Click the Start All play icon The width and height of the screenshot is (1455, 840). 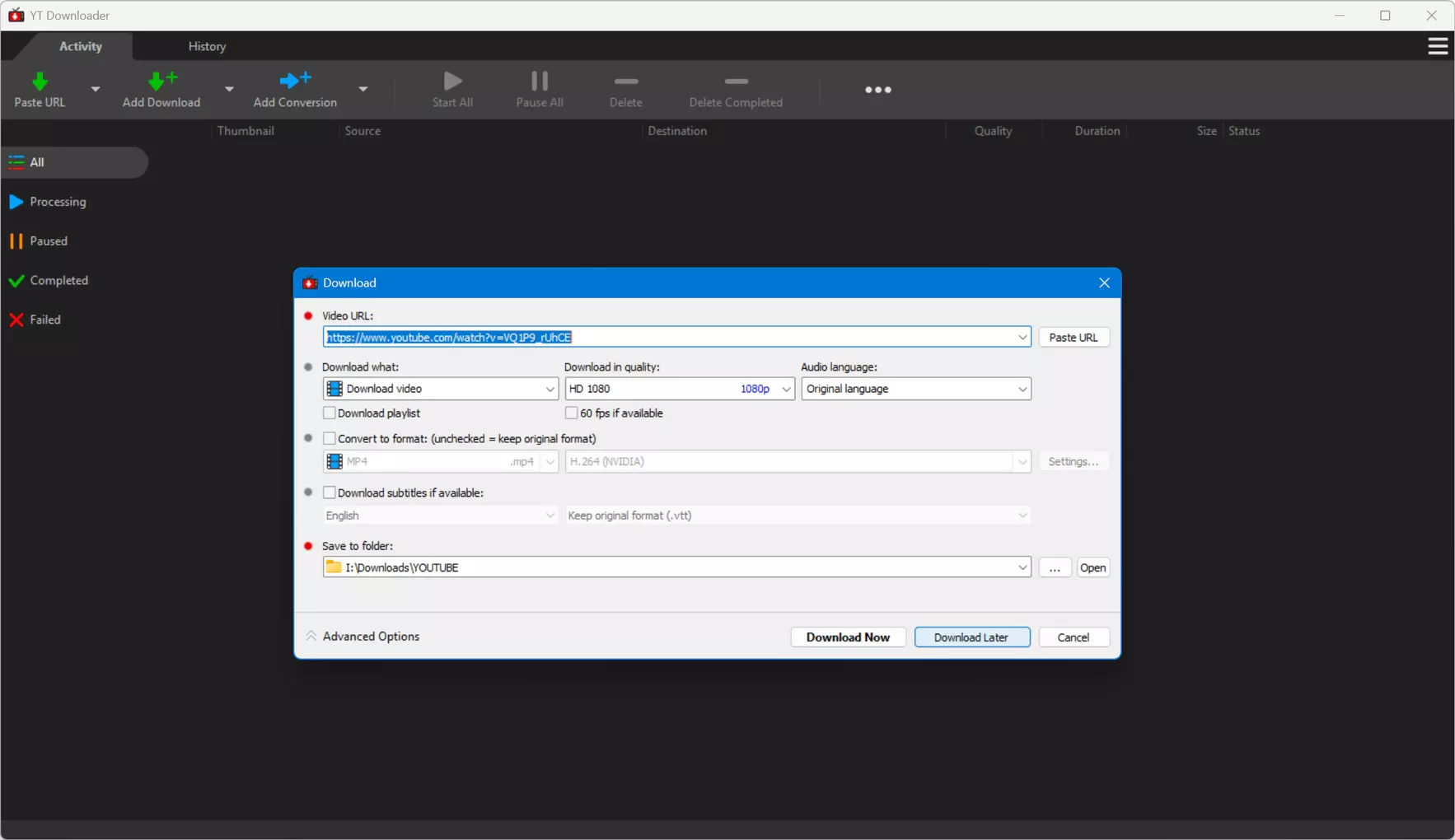pyautogui.click(x=452, y=81)
